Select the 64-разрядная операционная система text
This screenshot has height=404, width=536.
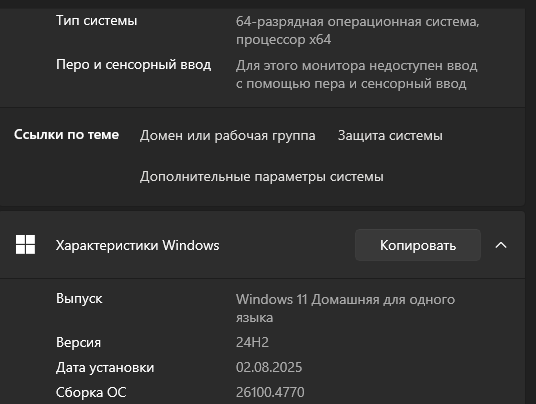[358, 30]
